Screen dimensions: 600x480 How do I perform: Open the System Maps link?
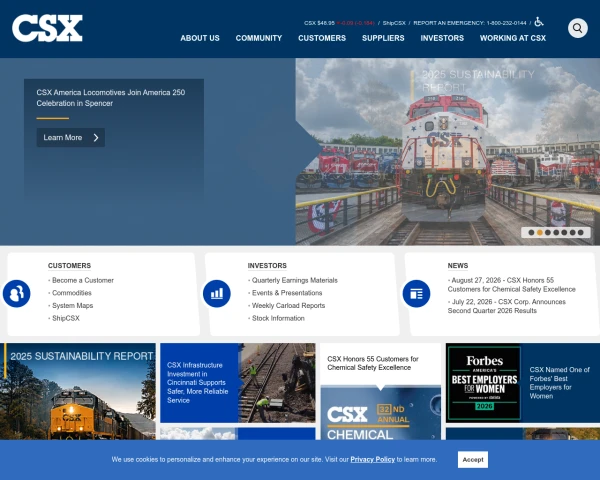(72, 305)
